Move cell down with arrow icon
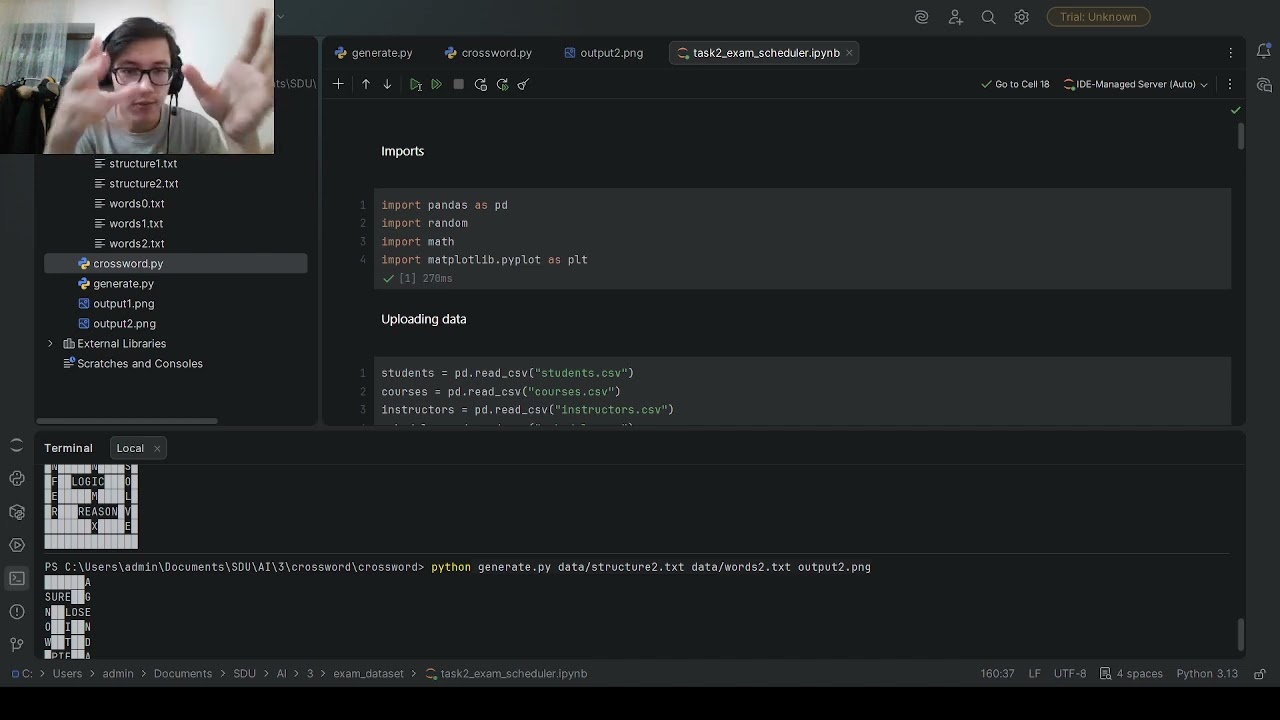The image size is (1280, 720). (x=387, y=84)
